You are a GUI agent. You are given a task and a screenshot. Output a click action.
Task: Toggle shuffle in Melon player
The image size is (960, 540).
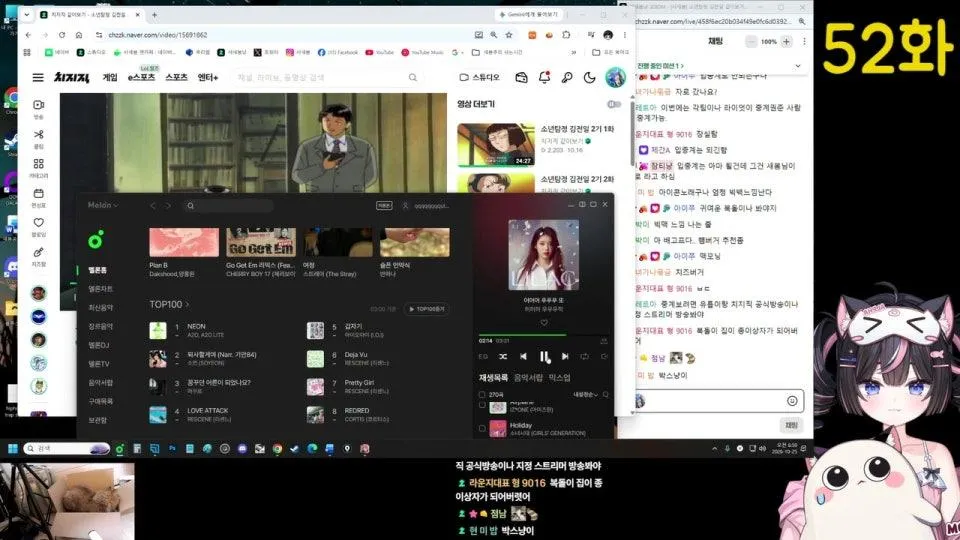(503, 356)
